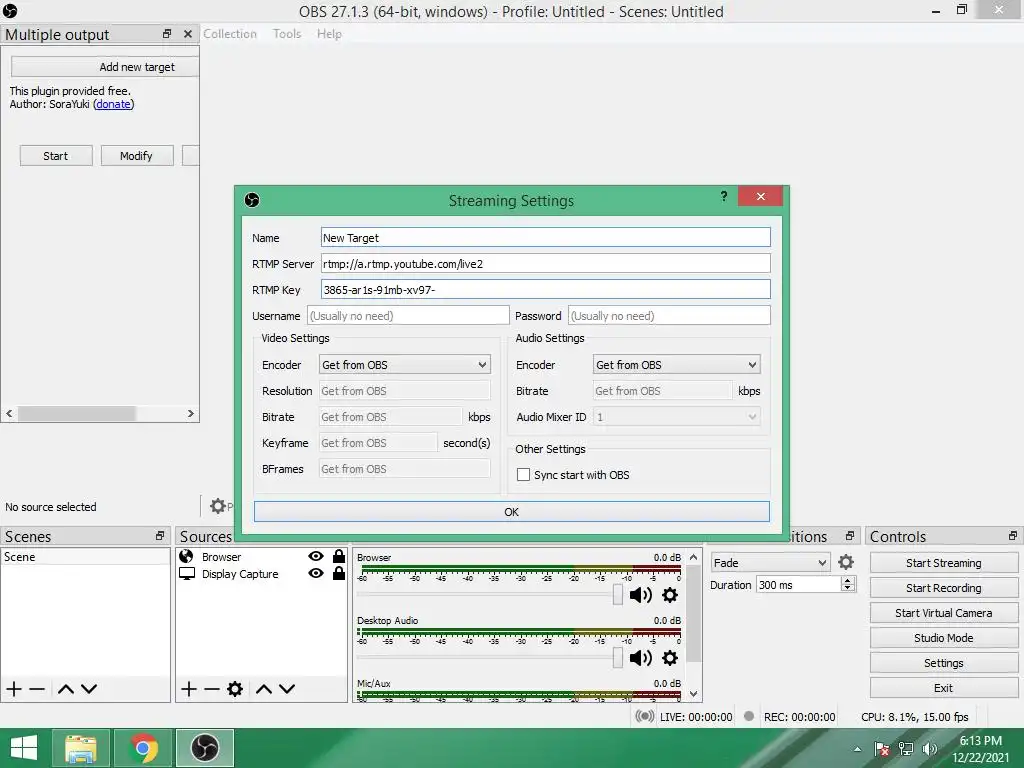1024x768 pixels.
Task: Open the Tools menu
Action: click(x=287, y=34)
